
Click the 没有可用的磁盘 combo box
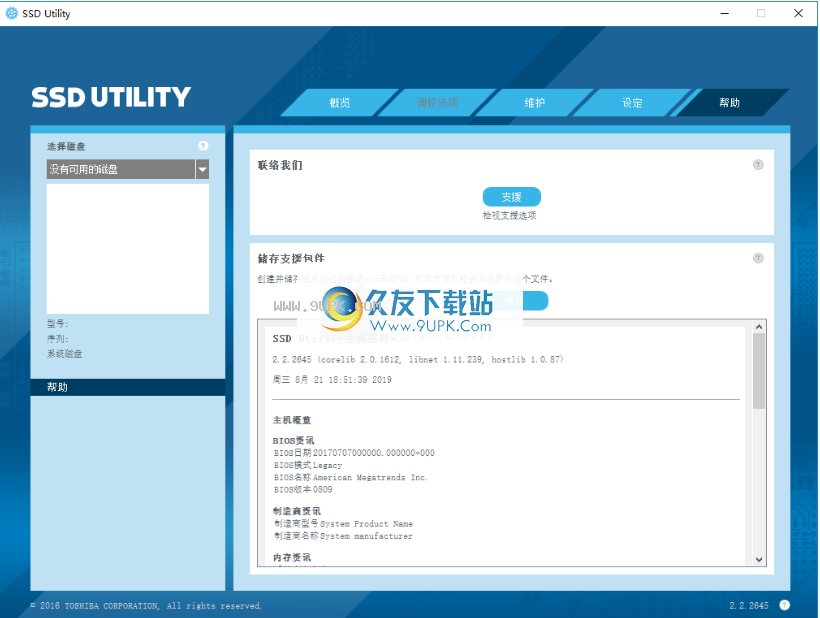[128, 169]
